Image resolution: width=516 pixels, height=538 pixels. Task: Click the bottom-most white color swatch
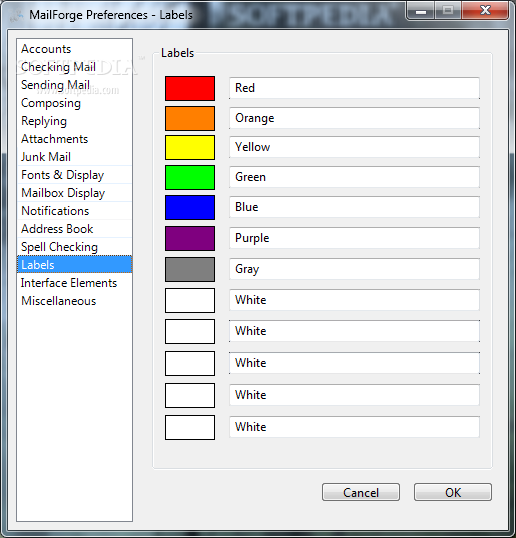190,428
